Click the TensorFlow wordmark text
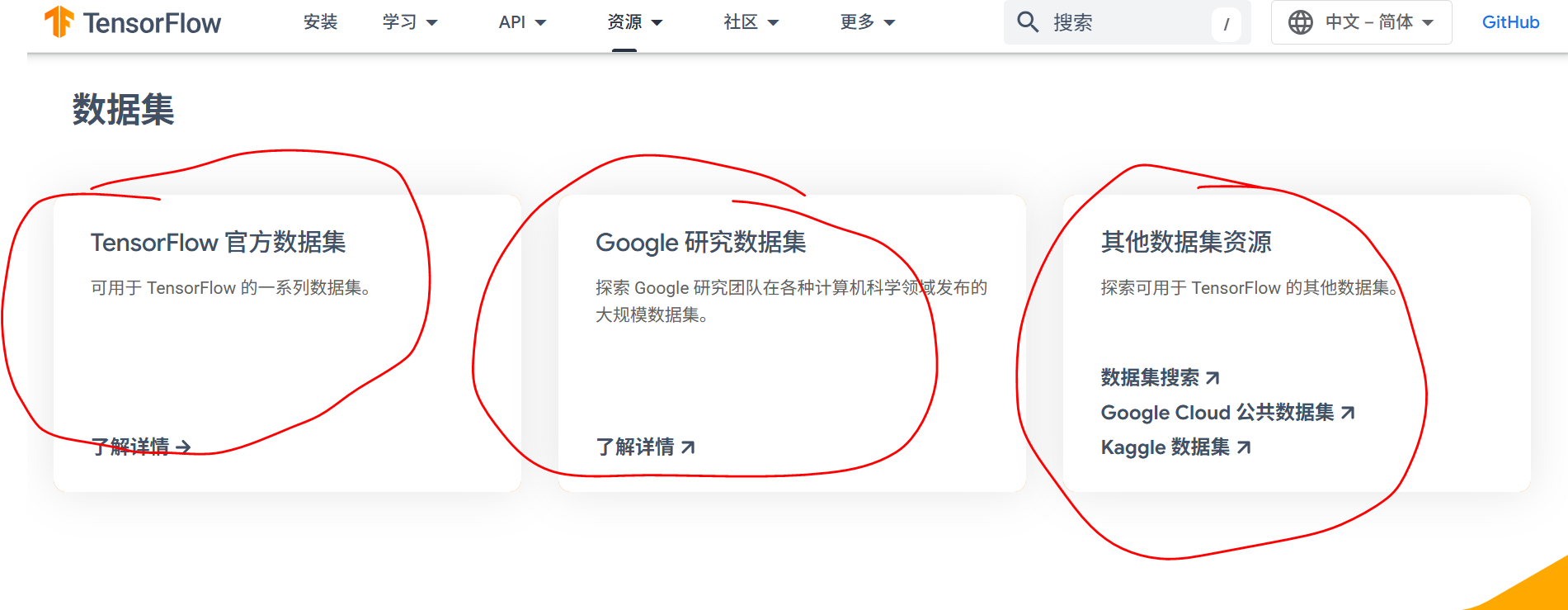This screenshot has width=1568, height=610. [x=152, y=23]
